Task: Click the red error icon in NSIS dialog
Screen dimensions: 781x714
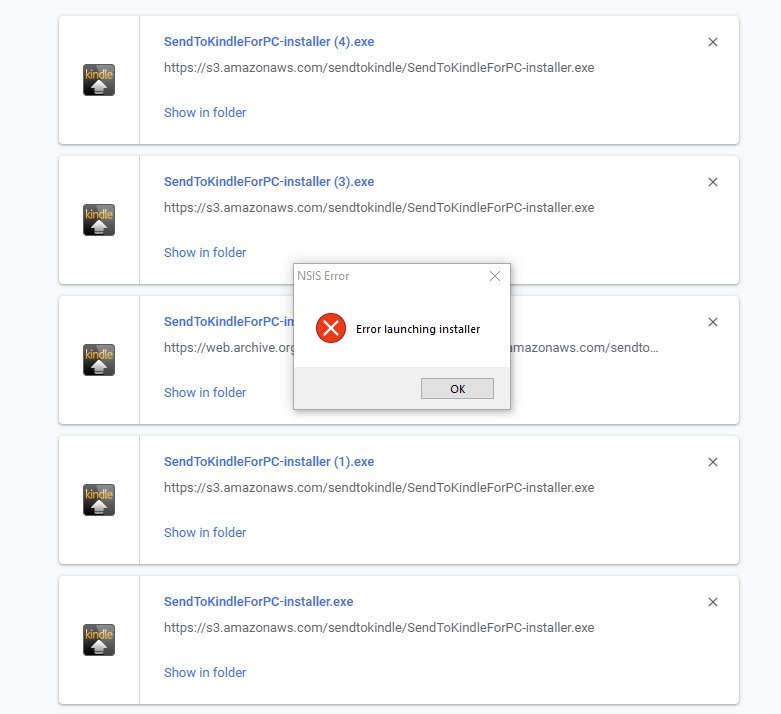Action: click(331, 328)
